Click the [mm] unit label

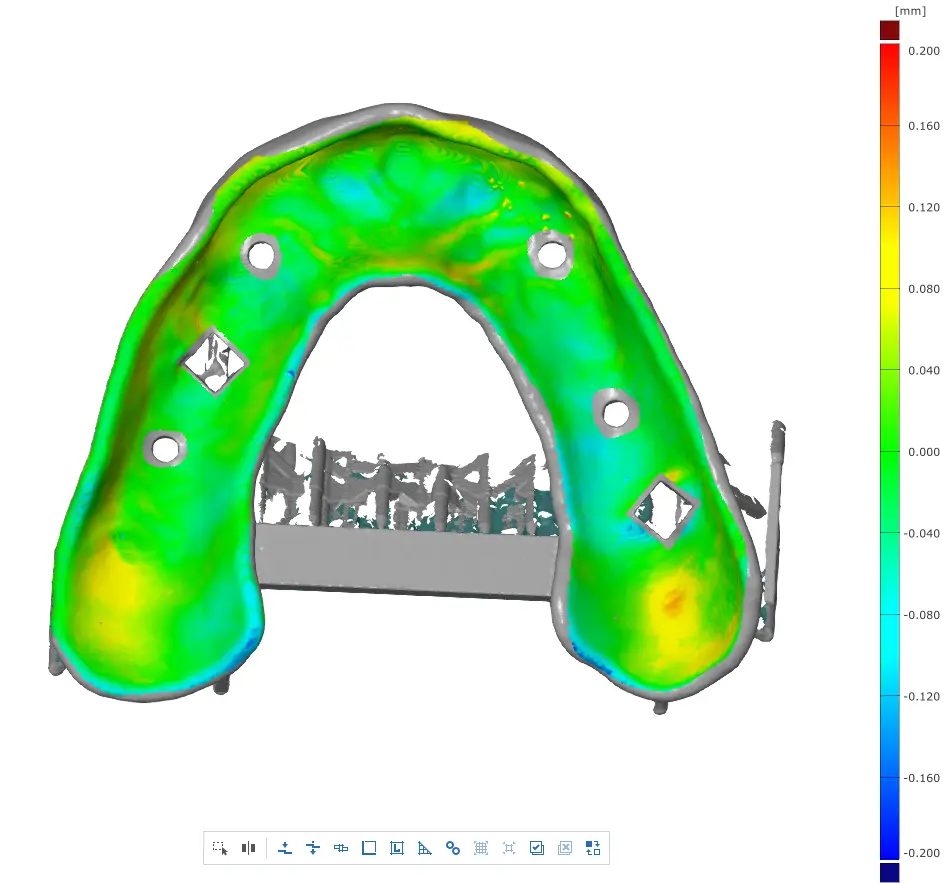coord(911,11)
